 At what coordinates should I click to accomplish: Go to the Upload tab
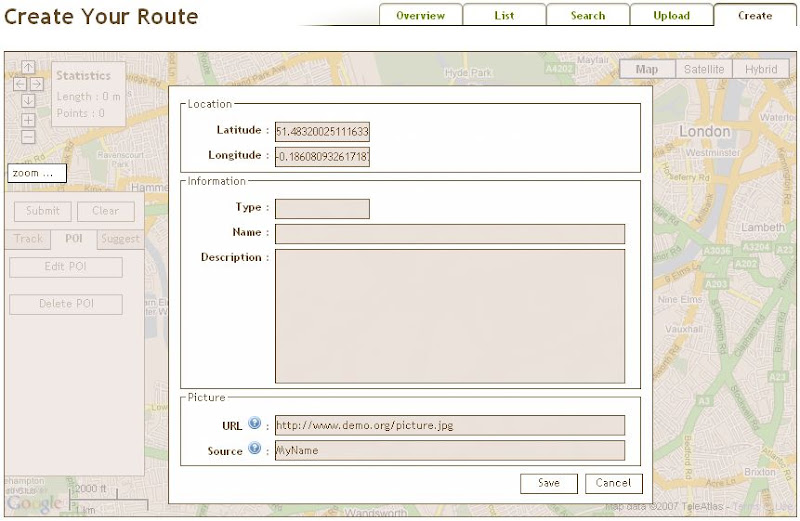pyautogui.click(x=671, y=15)
